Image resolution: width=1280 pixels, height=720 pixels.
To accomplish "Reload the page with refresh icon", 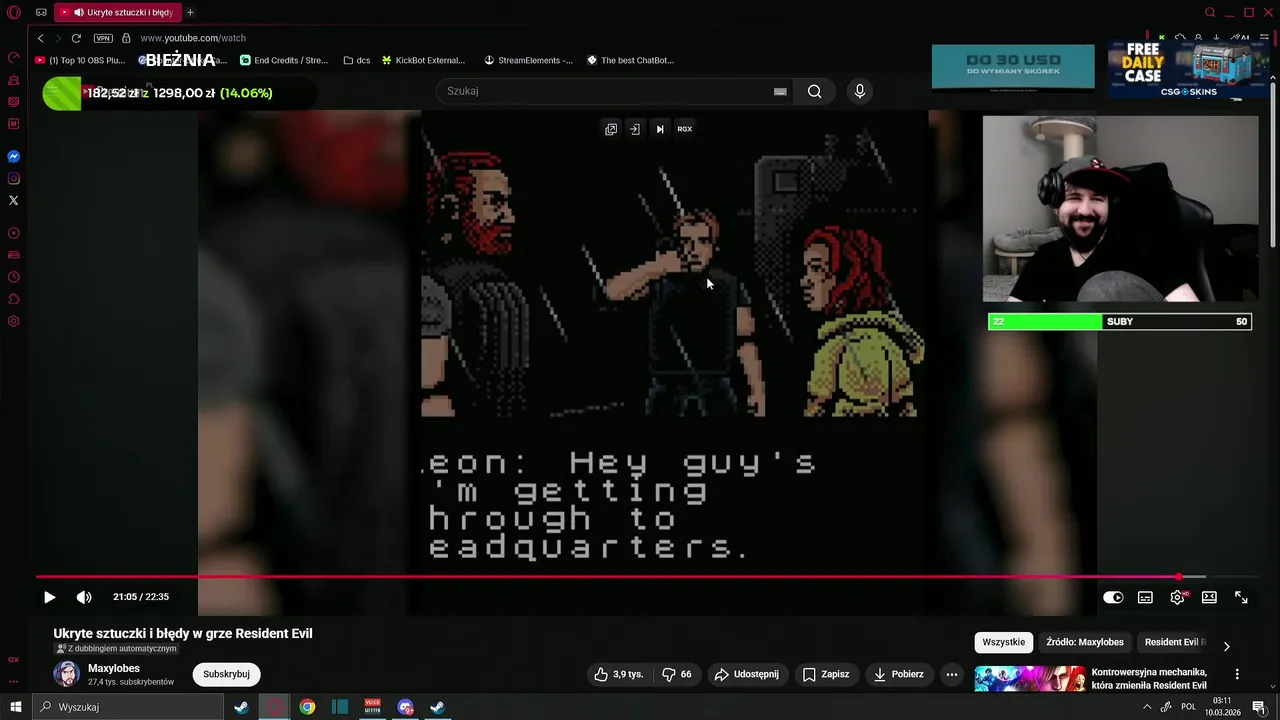I will tap(76, 38).
